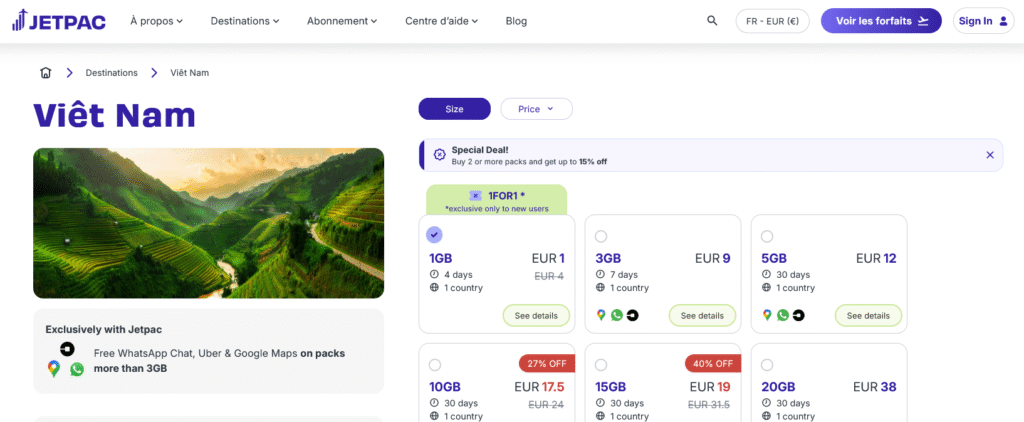
Task: Click globe icon on 5GB card
Action: point(767,287)
